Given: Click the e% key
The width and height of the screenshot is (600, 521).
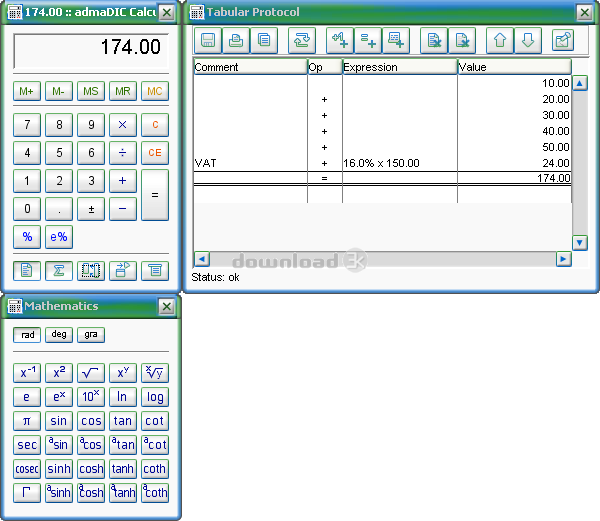Looking at the screenshot, I should tap(59, 237).
